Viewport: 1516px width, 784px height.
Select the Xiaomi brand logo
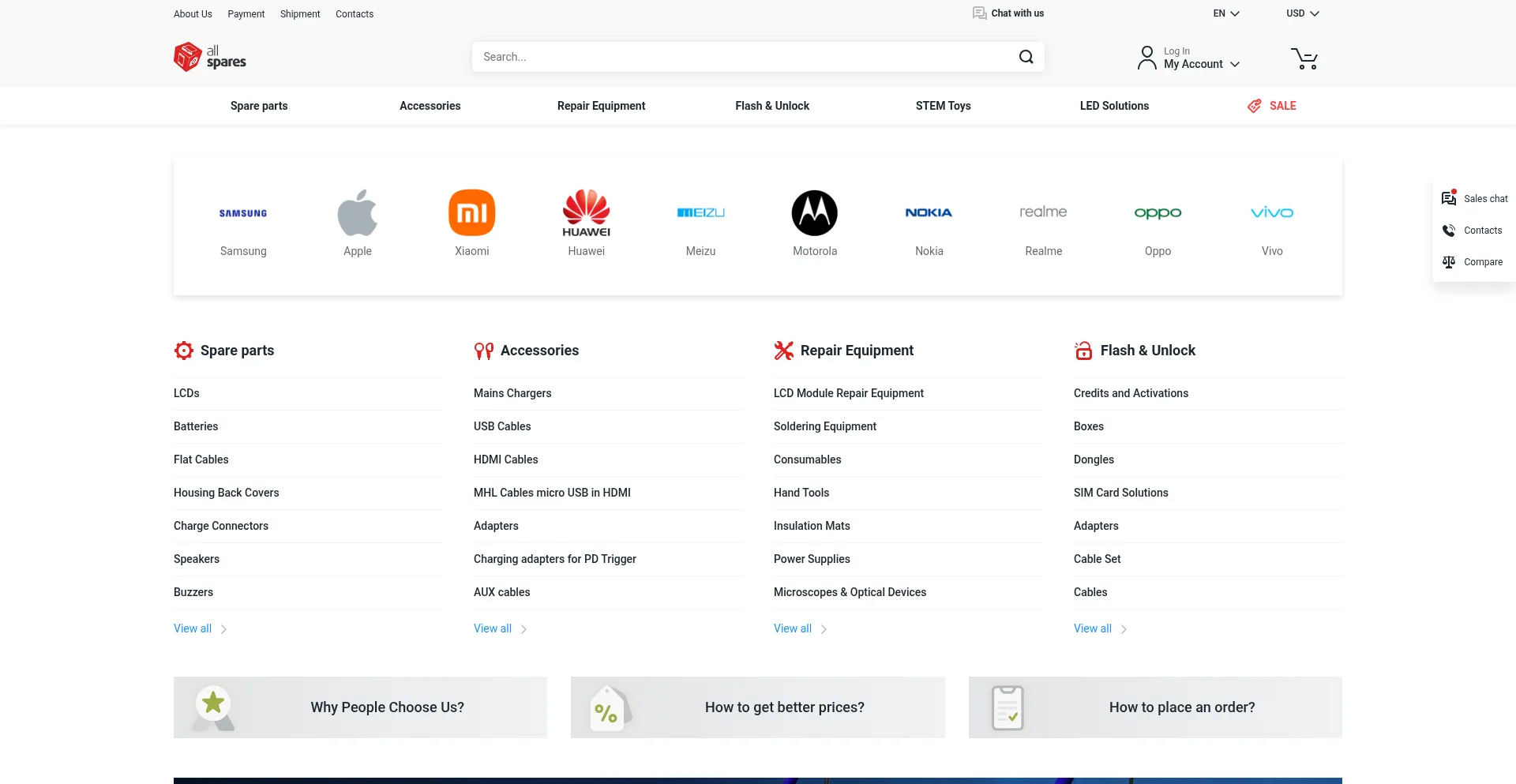tap(471, 212)
